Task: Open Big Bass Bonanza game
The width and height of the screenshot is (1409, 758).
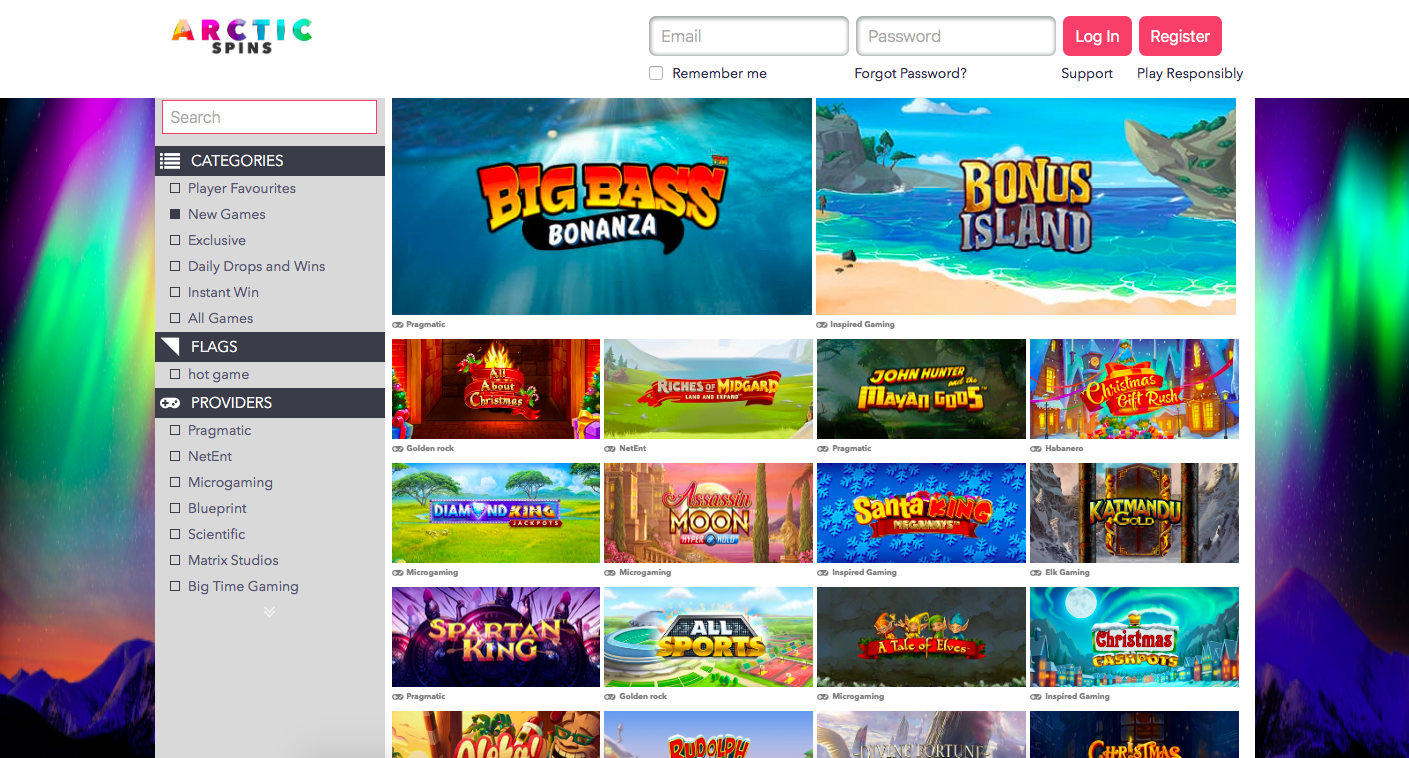Action: click(x=602, y=206)
